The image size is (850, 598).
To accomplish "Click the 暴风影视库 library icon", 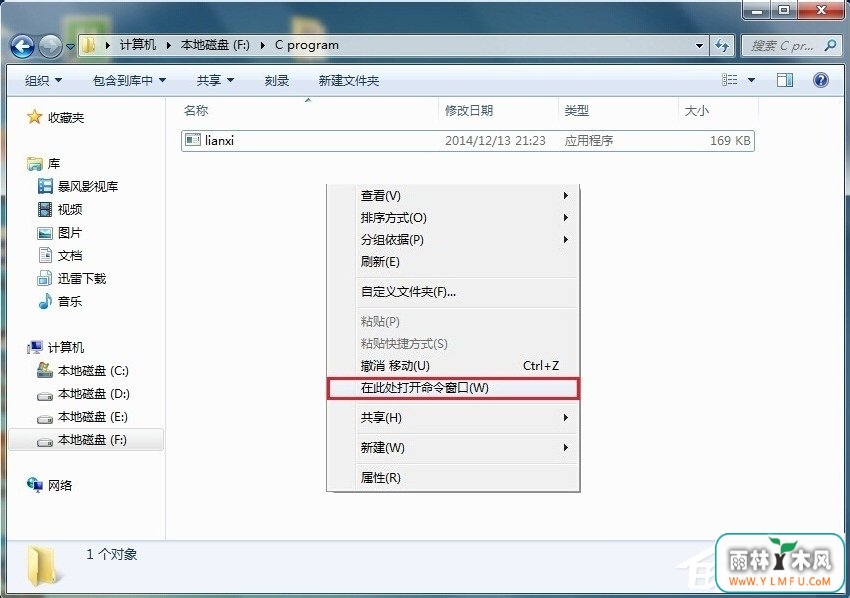I will pos(45,187).
